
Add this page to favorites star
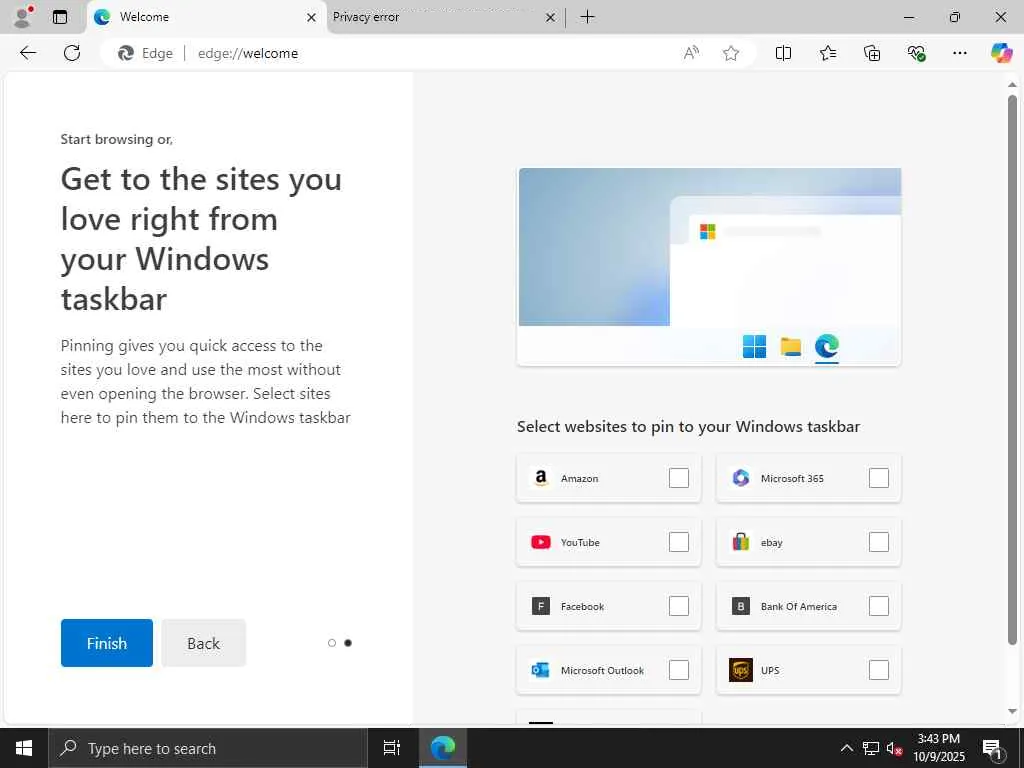[x=731, y=53]
